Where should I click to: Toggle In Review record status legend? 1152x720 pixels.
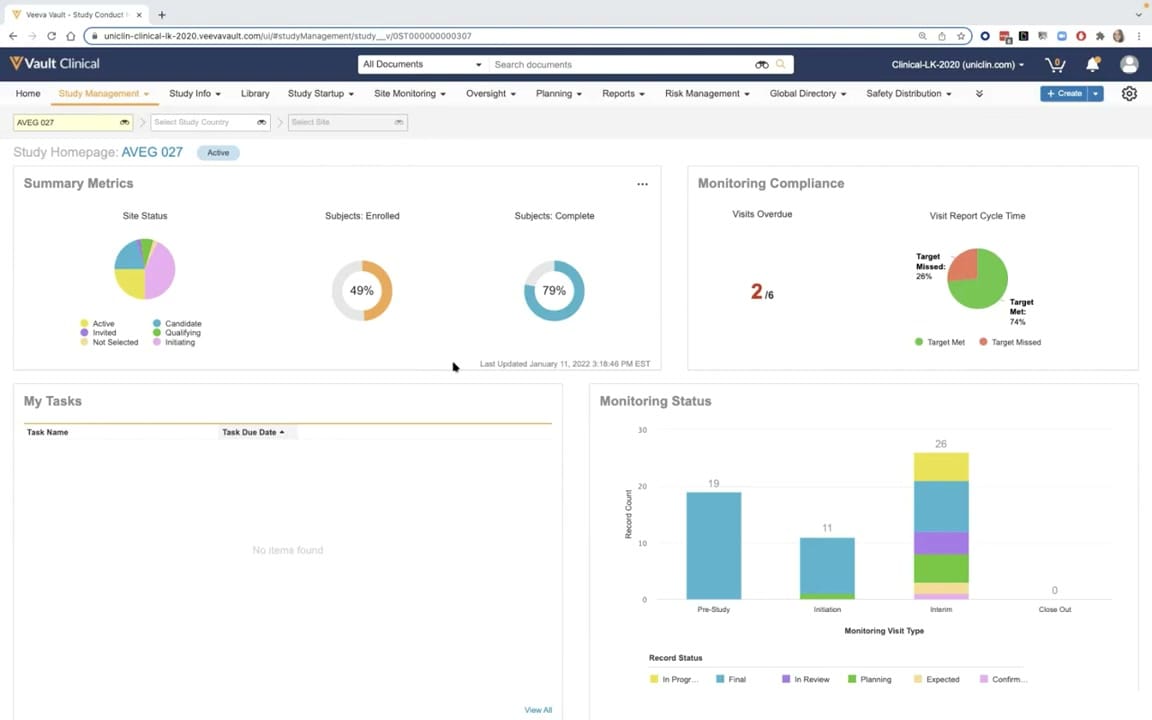(x=806, y=680)
